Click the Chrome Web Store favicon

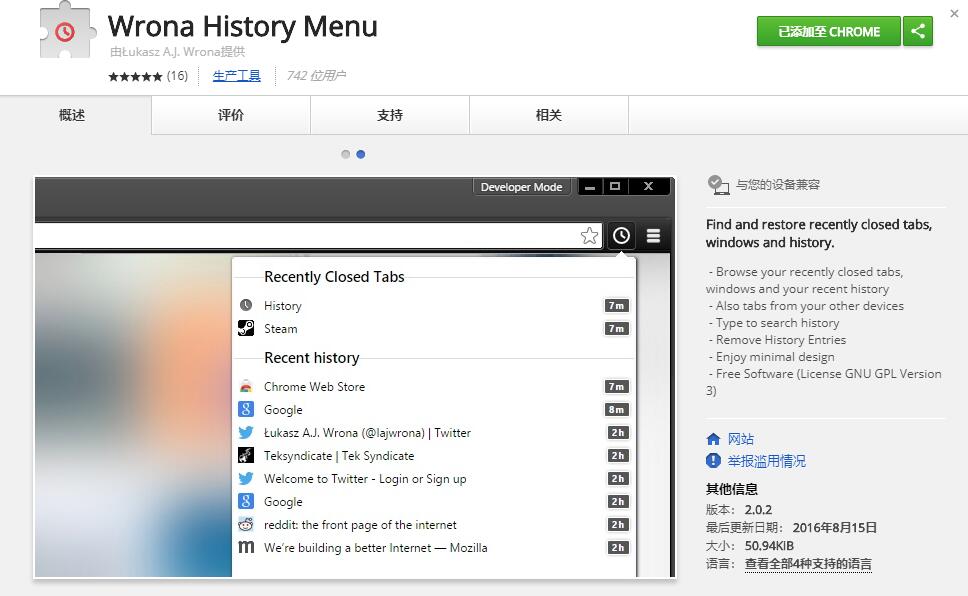pos(246,386)
